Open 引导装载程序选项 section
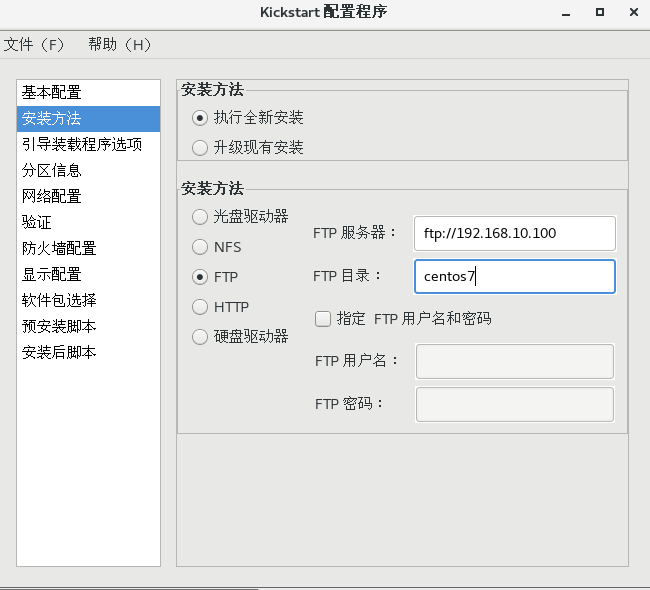 pos(88,144)
